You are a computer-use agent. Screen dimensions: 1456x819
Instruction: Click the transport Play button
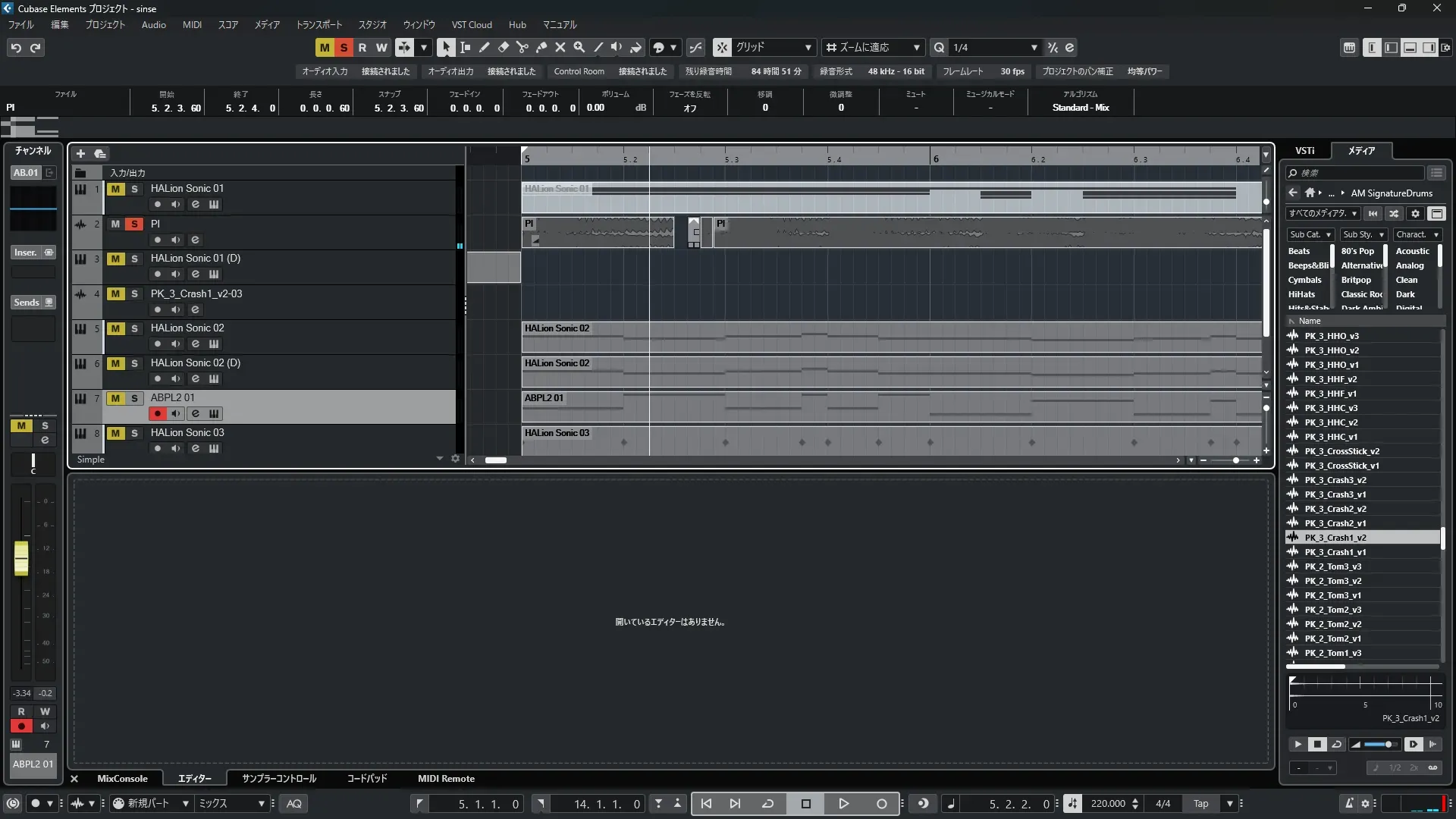coord(843,804)
